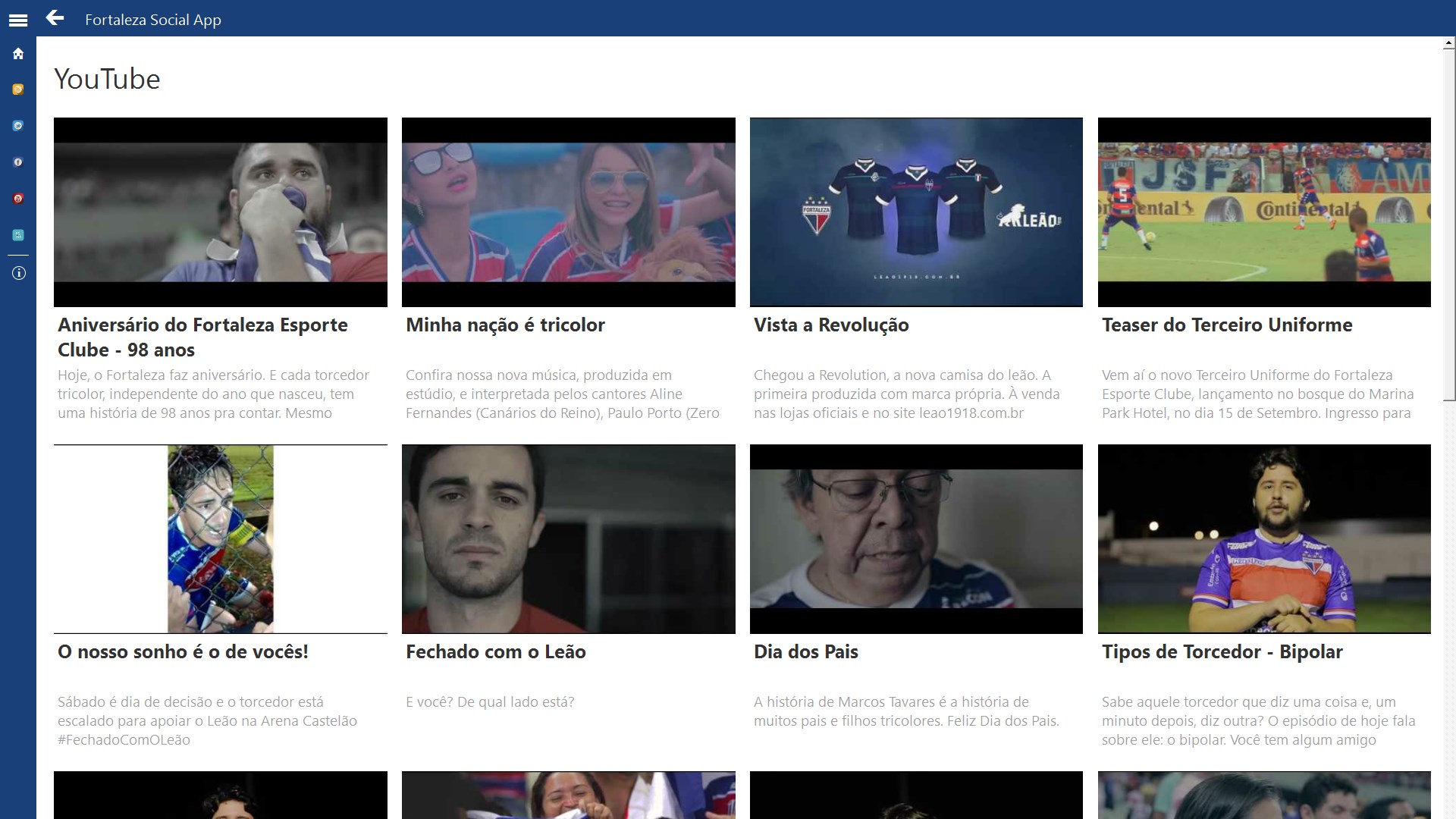Select the 'Vista a Revolução' title

click(831, 325)
